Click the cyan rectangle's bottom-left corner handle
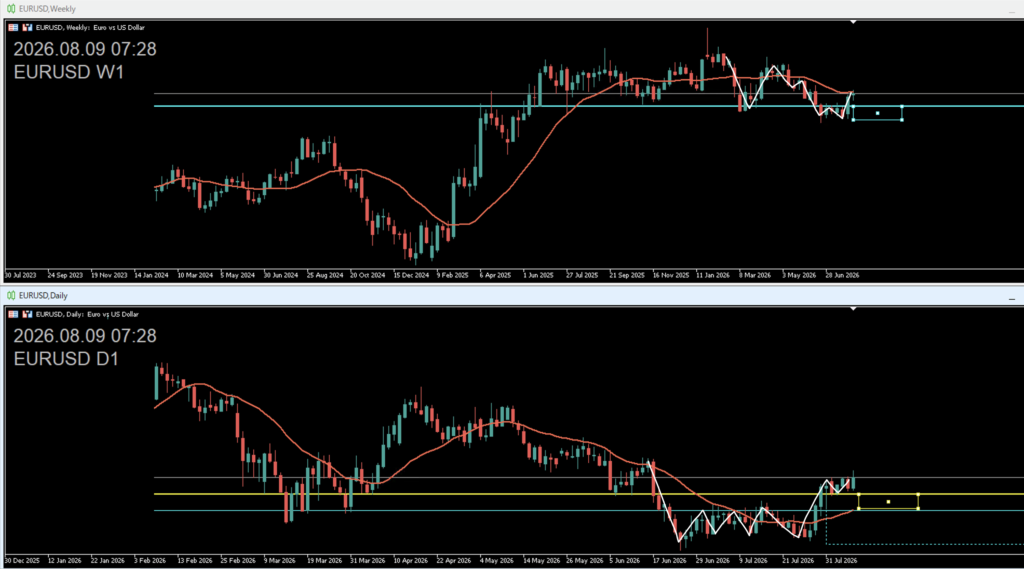Image resolution: width=1024 pixels, height=569 pixels. click(x=854, y=120)
